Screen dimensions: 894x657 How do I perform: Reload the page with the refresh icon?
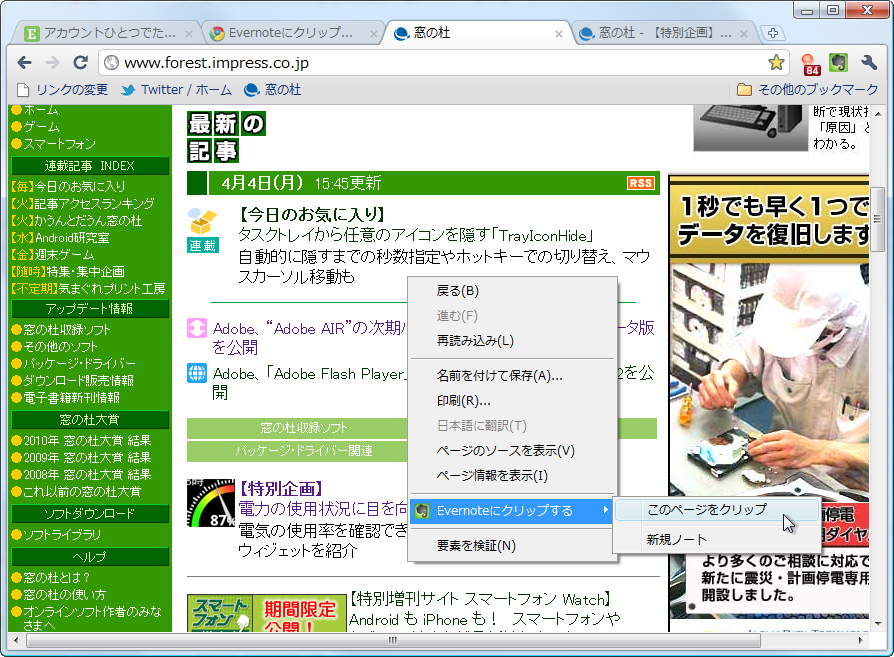(x=83, y=61)
